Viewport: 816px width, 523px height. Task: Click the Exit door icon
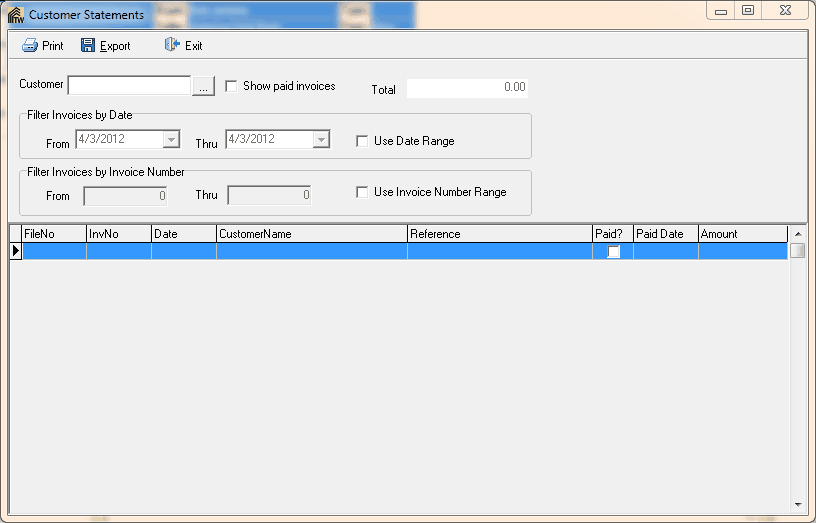coord(172,46)
